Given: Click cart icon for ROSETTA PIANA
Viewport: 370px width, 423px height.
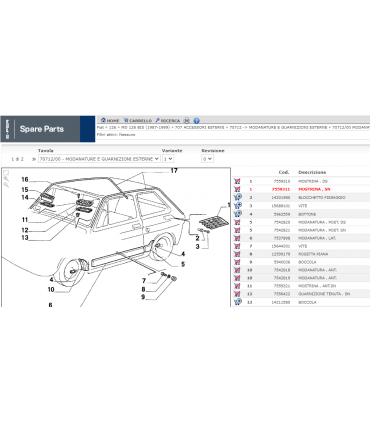Looking at the screenshot, I should click(x=237, y=254).
